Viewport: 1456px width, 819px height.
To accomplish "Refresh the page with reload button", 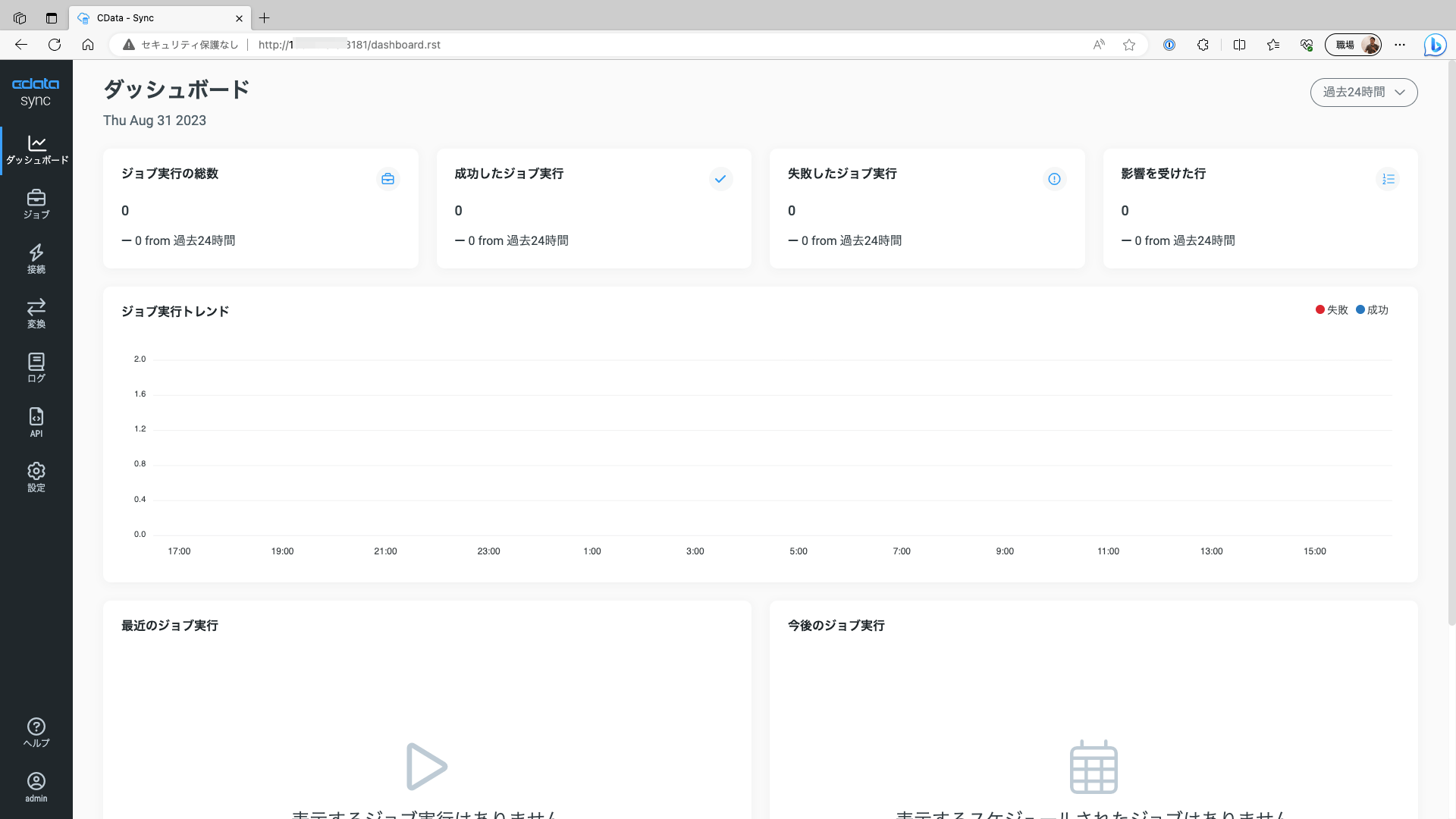I will click(55, 45).
